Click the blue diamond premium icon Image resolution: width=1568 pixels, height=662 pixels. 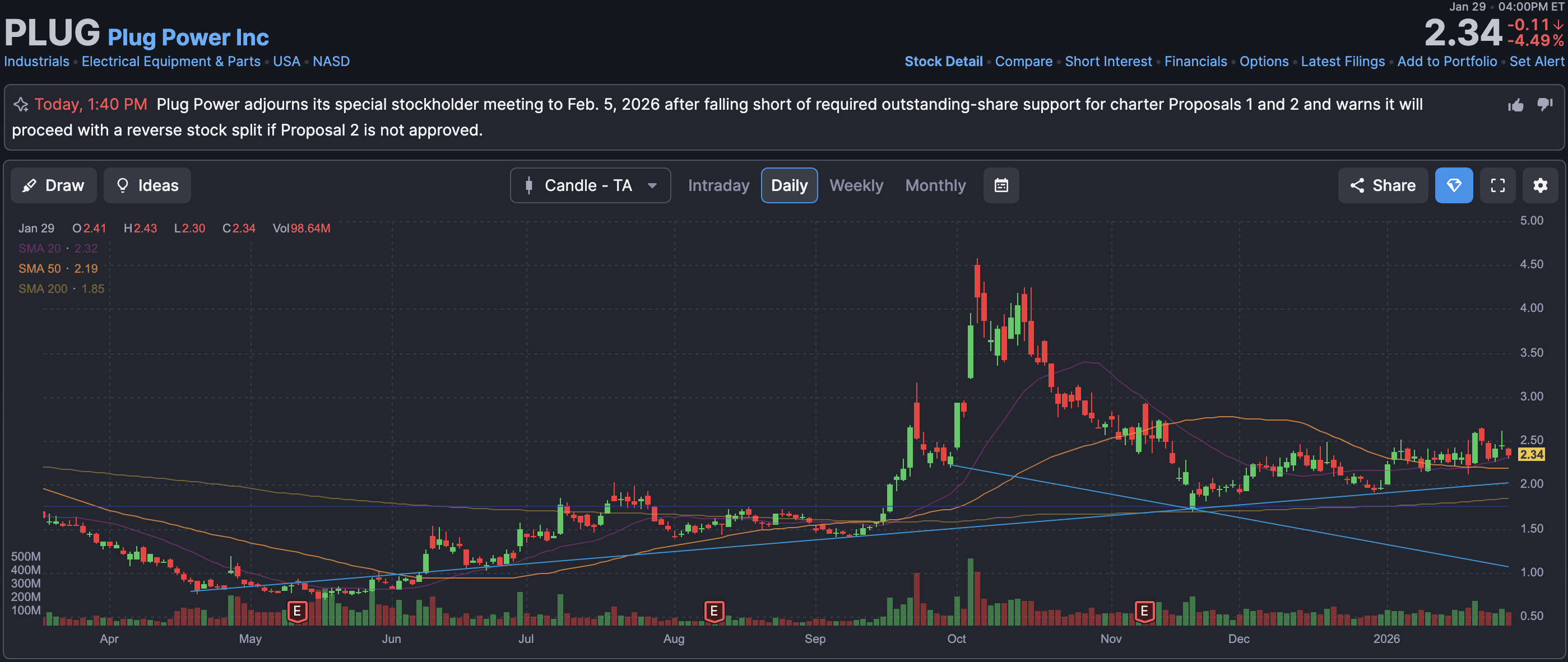pyautogui.click(x=1453, y=185)
